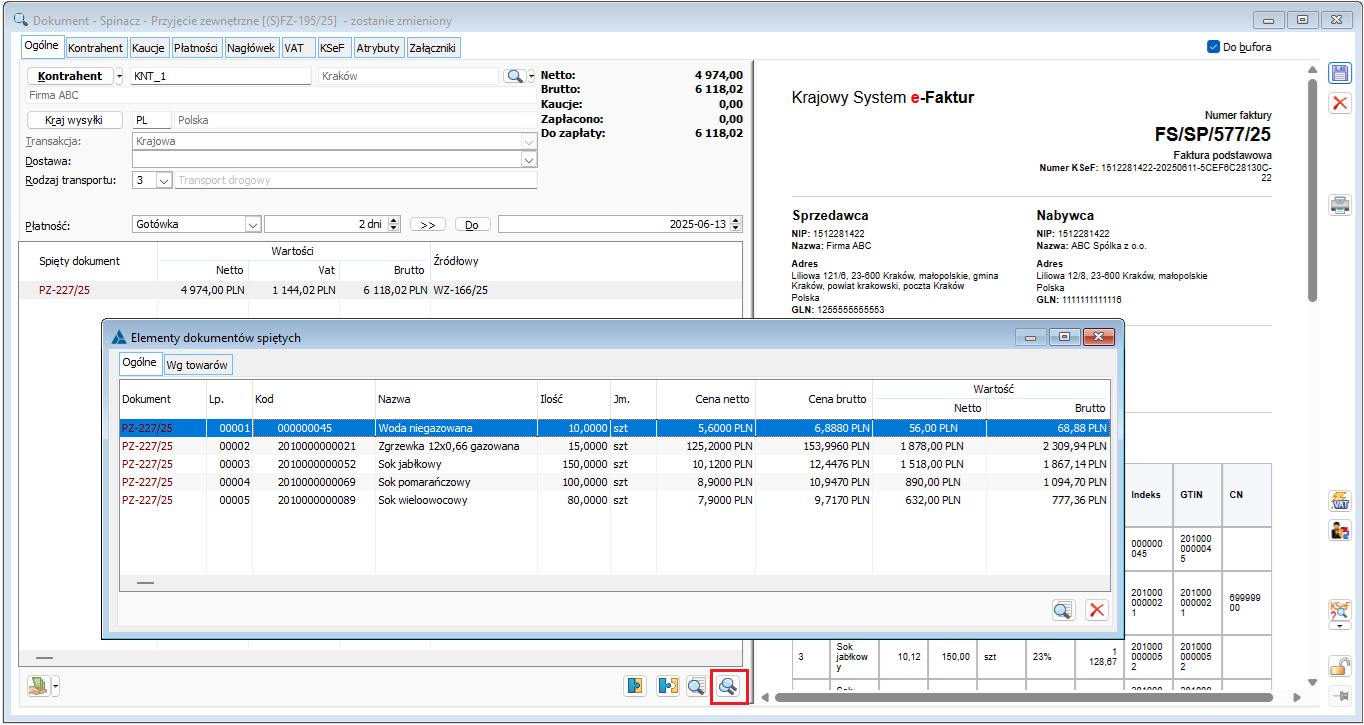The width and height of the screenshot is (1364, 725).
Task: Expand the Rodzaj transportu dropdown
Action: point(164,181)
